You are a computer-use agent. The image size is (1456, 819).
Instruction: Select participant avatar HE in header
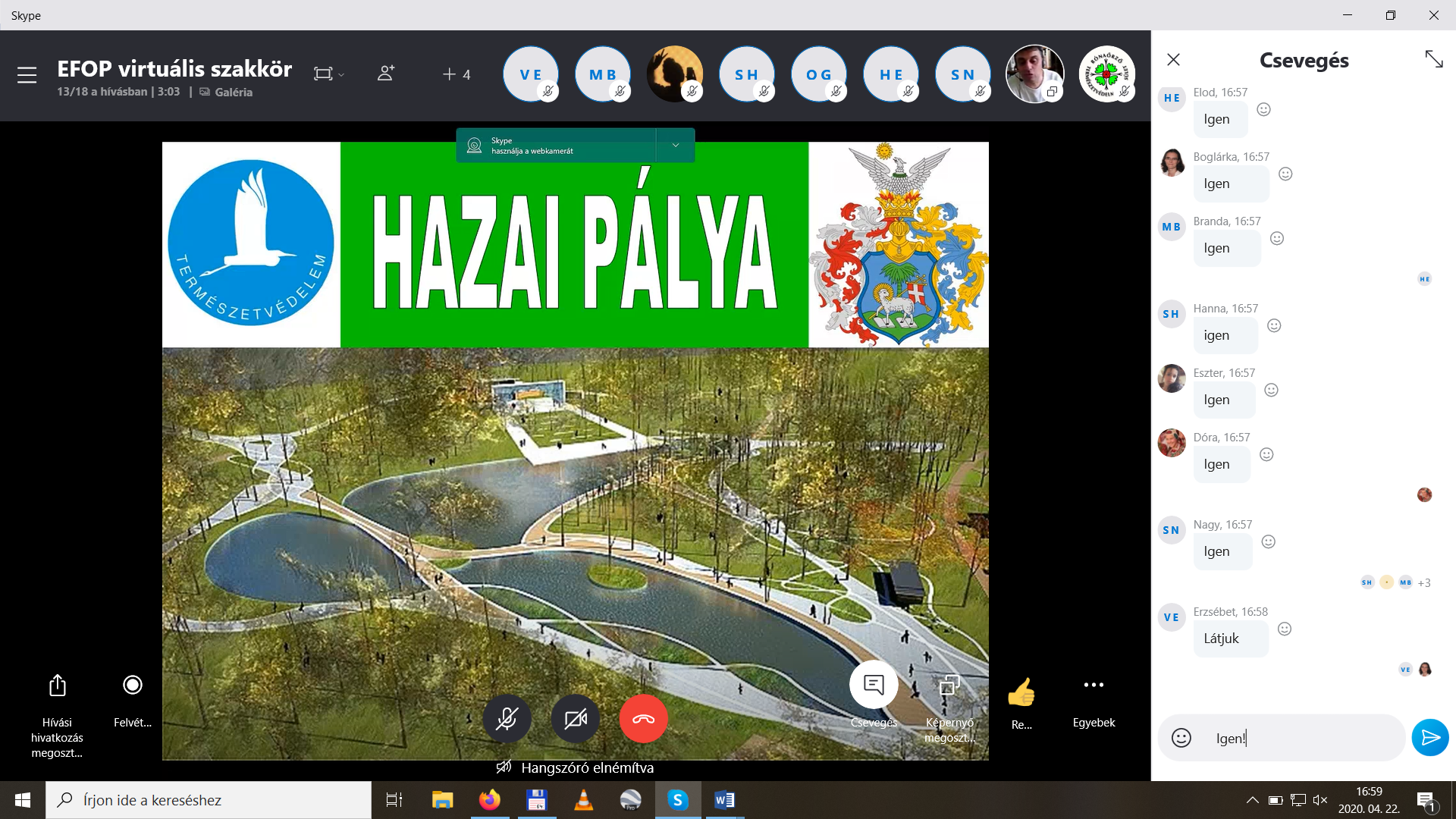[x=891, y=74]
